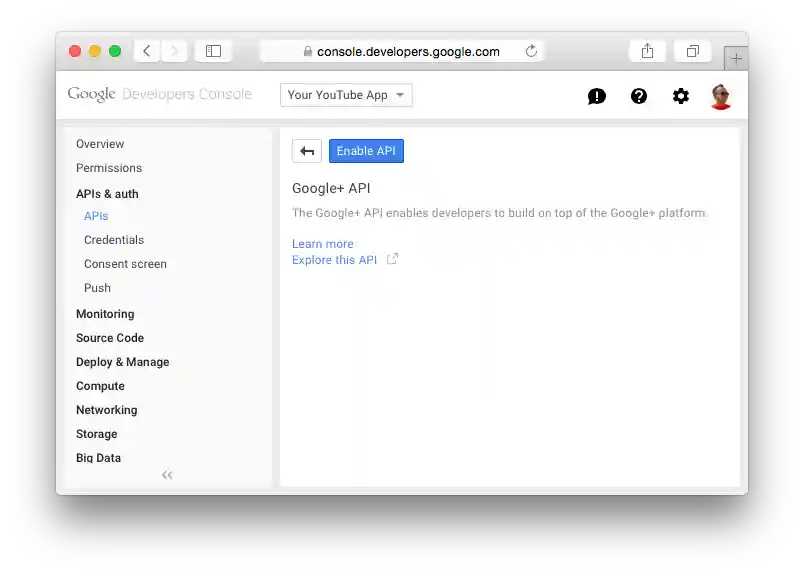Open the Your YouTube App project dropdown
This screenshot has height=575, width=804.
(346, 95)
